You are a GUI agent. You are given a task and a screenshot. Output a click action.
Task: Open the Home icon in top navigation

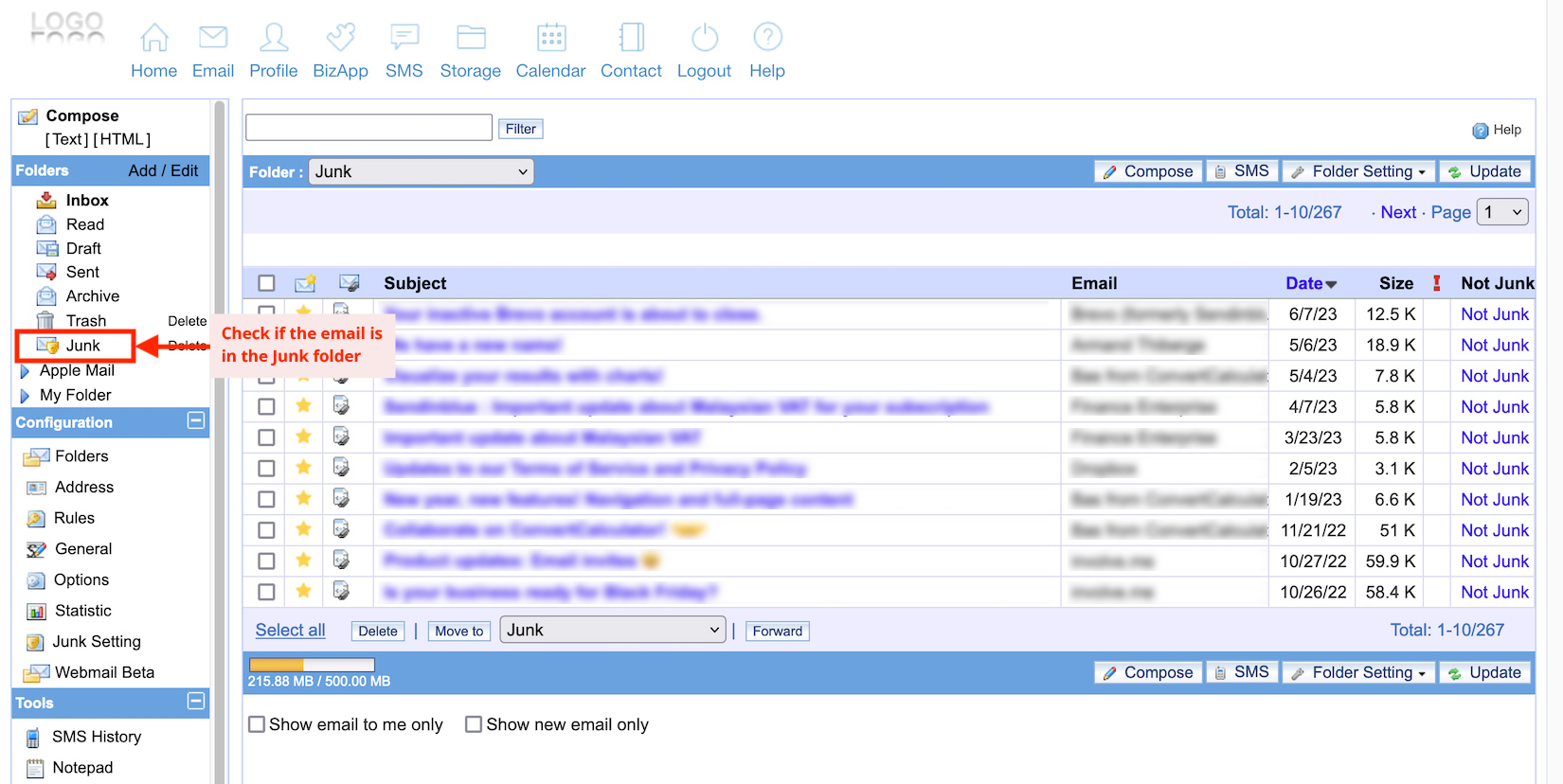tap(154, 38)
